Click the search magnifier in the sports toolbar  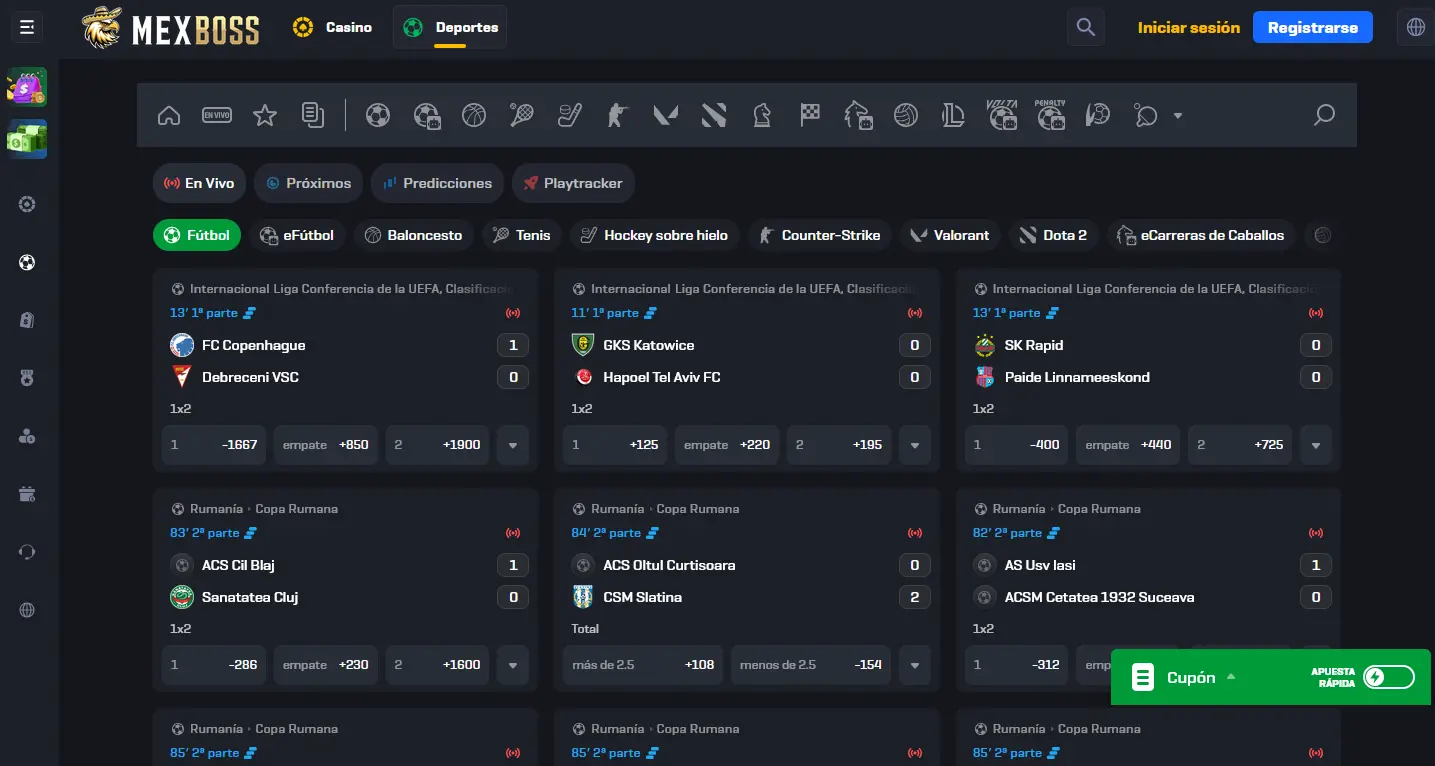(1324, 116)
